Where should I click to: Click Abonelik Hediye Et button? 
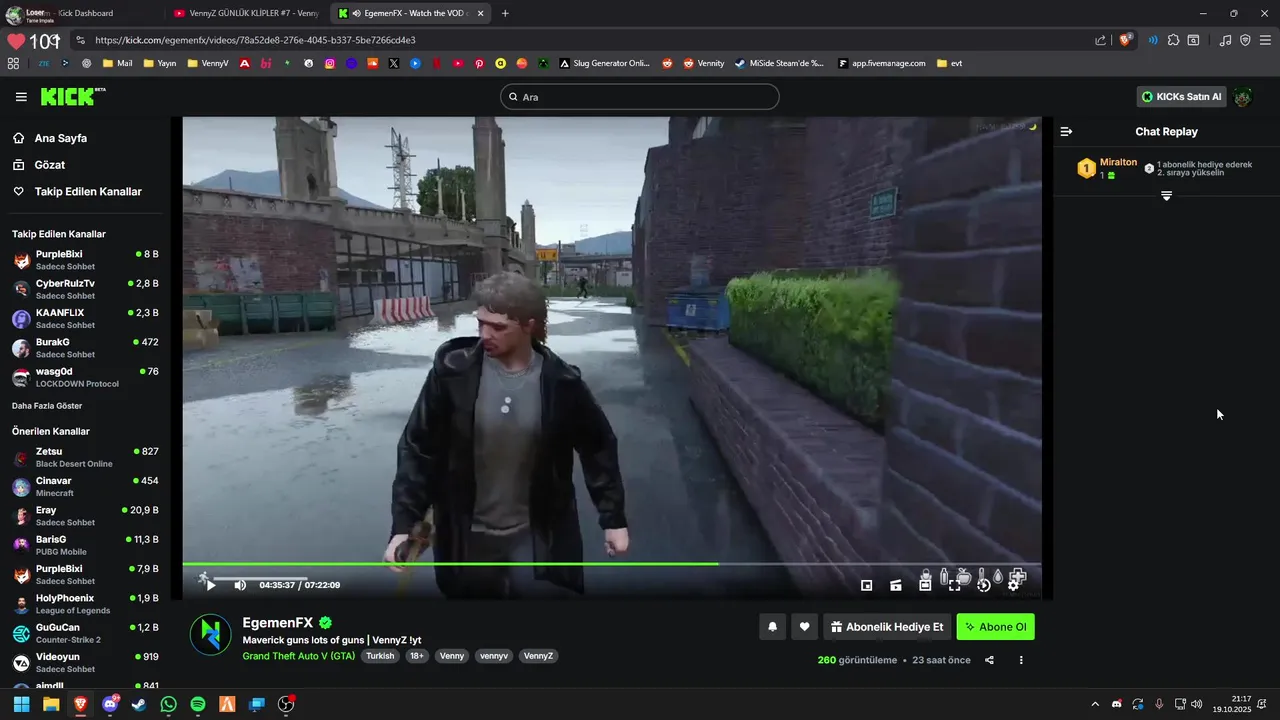coord(887,627)
